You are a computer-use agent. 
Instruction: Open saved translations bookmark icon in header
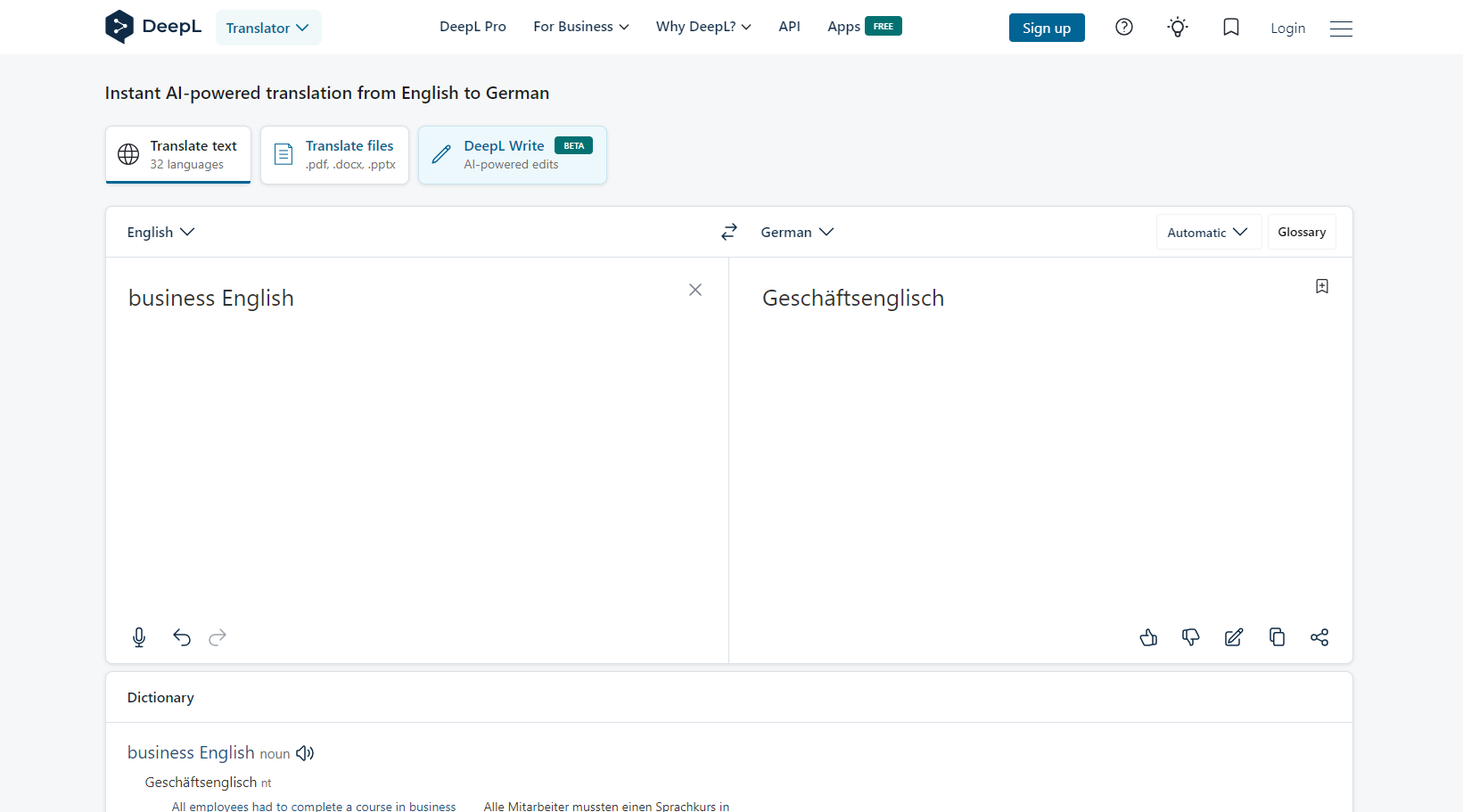coord(1231,27)
